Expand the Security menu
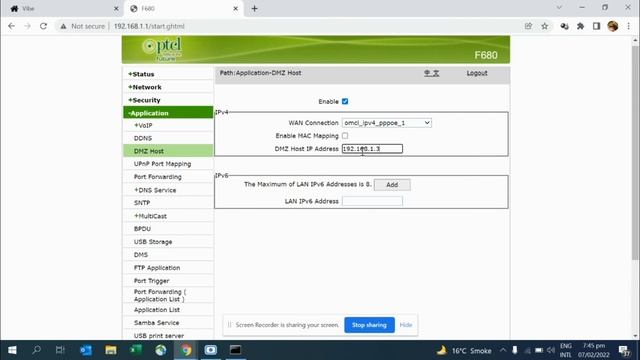 (144, 100)
